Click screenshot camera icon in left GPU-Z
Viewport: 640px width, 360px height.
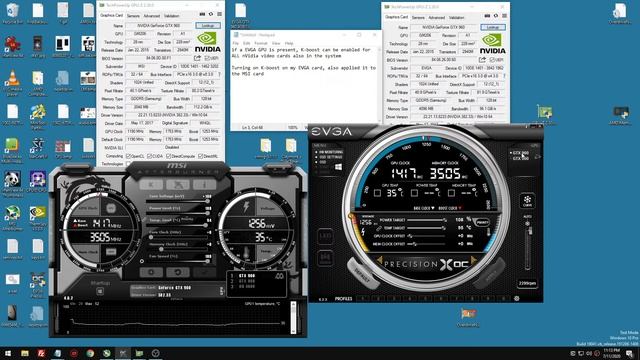pos(202,14)
